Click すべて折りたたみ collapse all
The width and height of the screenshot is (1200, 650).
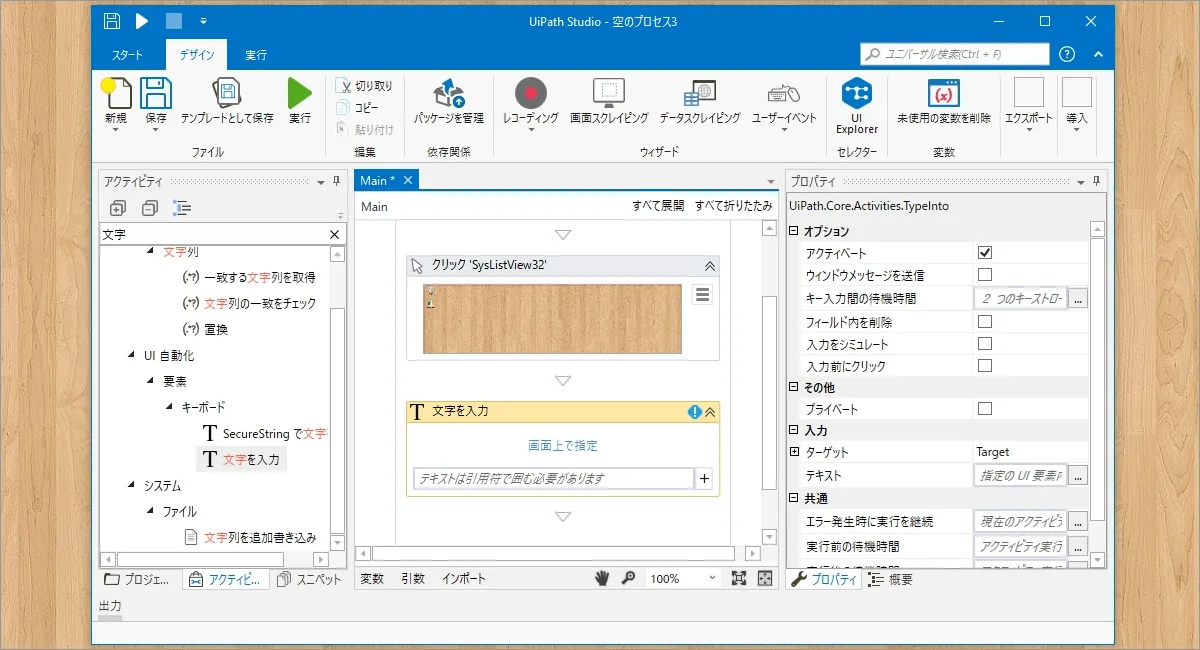tap(734, 206)
